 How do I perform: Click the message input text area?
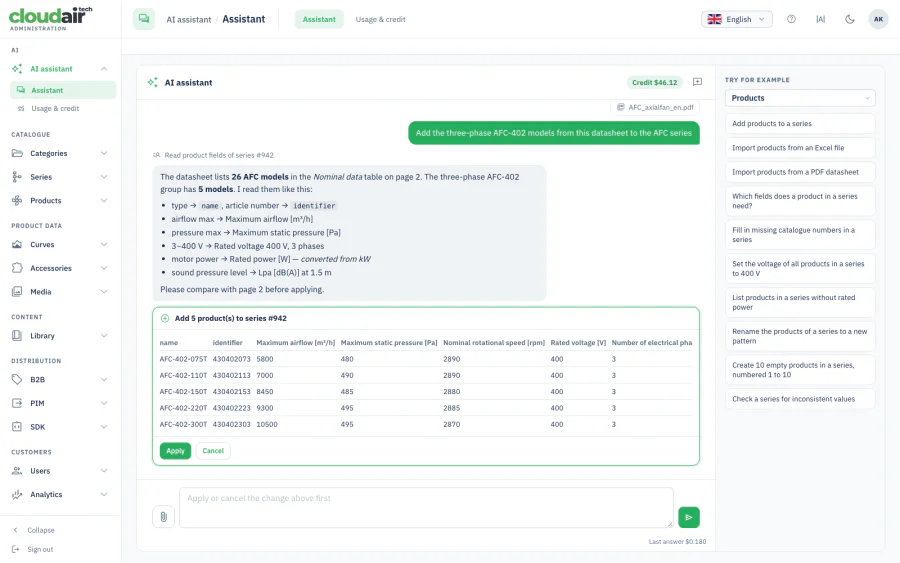[426, 507]
